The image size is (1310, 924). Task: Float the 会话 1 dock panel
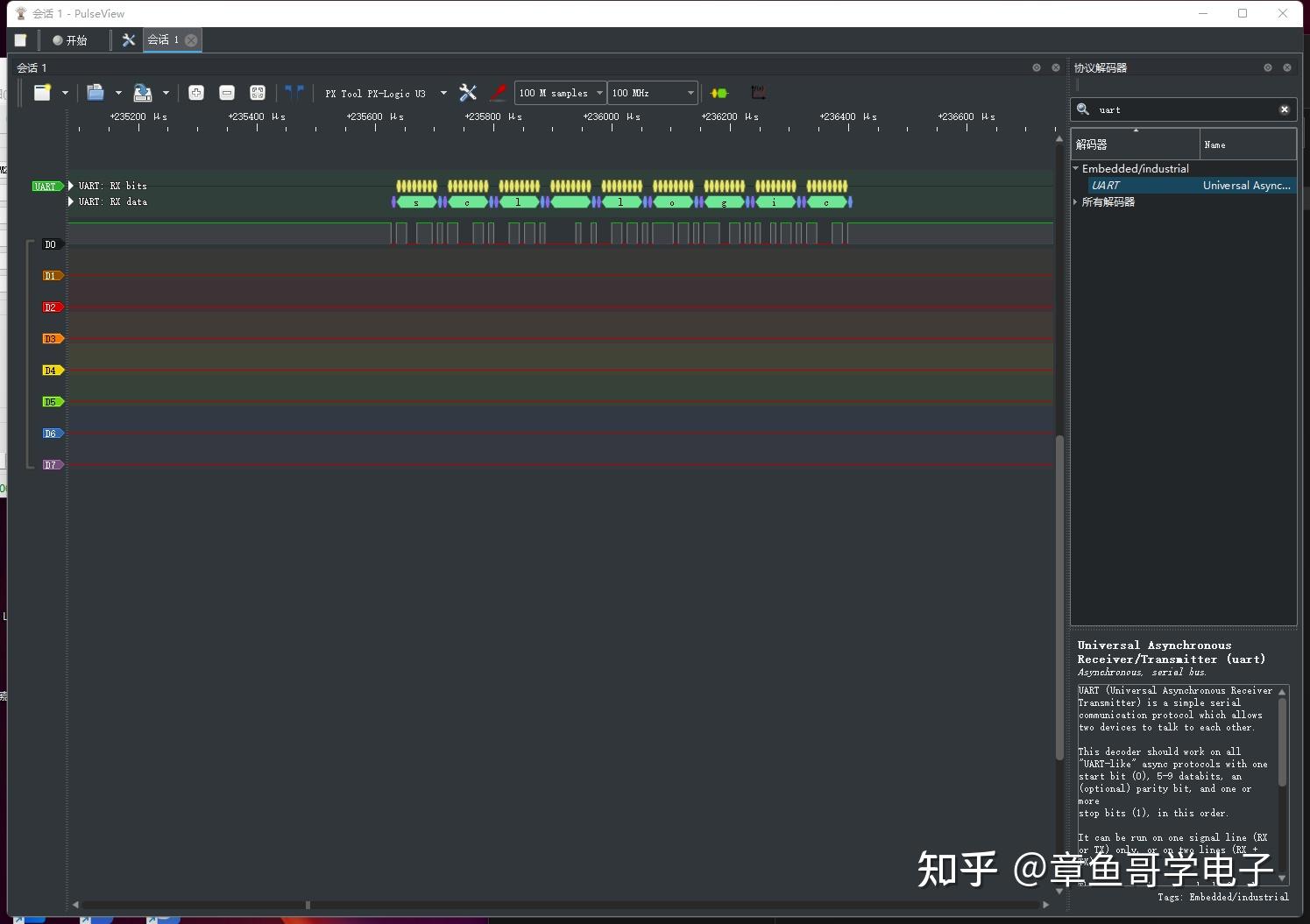point(1037,67)
